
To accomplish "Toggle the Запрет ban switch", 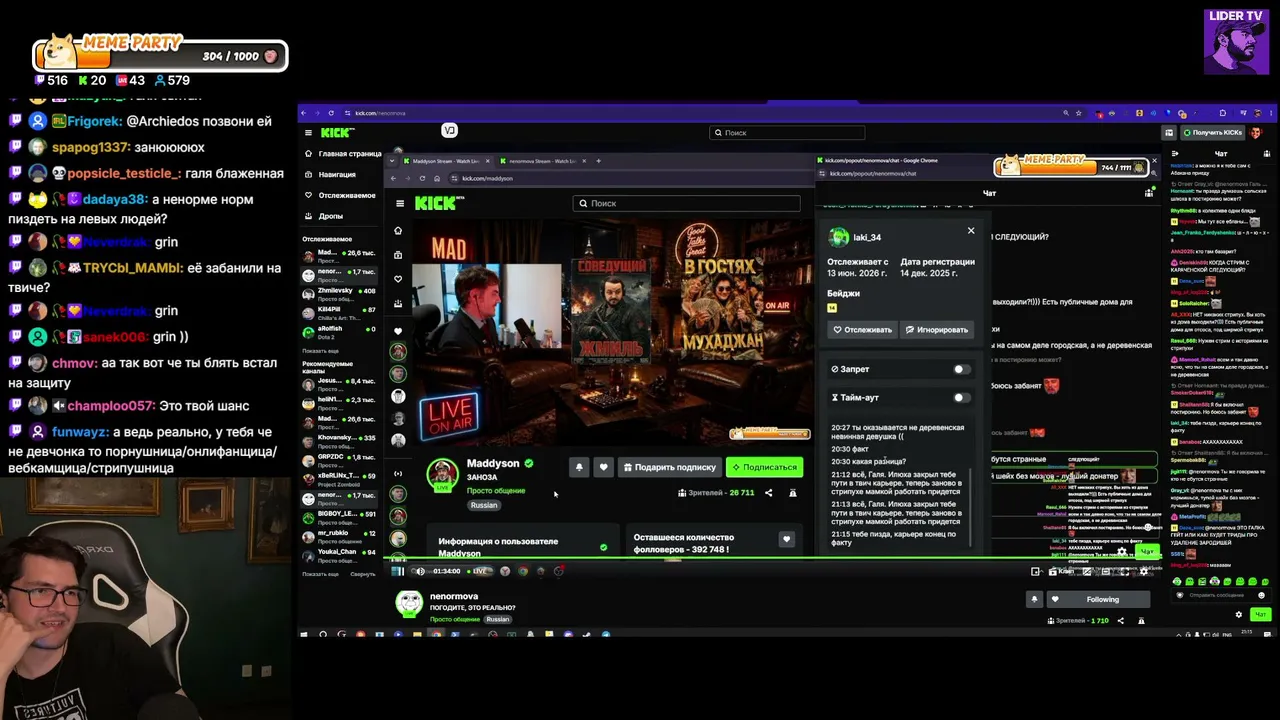I will pyautogui.click(x=961, y=369).
